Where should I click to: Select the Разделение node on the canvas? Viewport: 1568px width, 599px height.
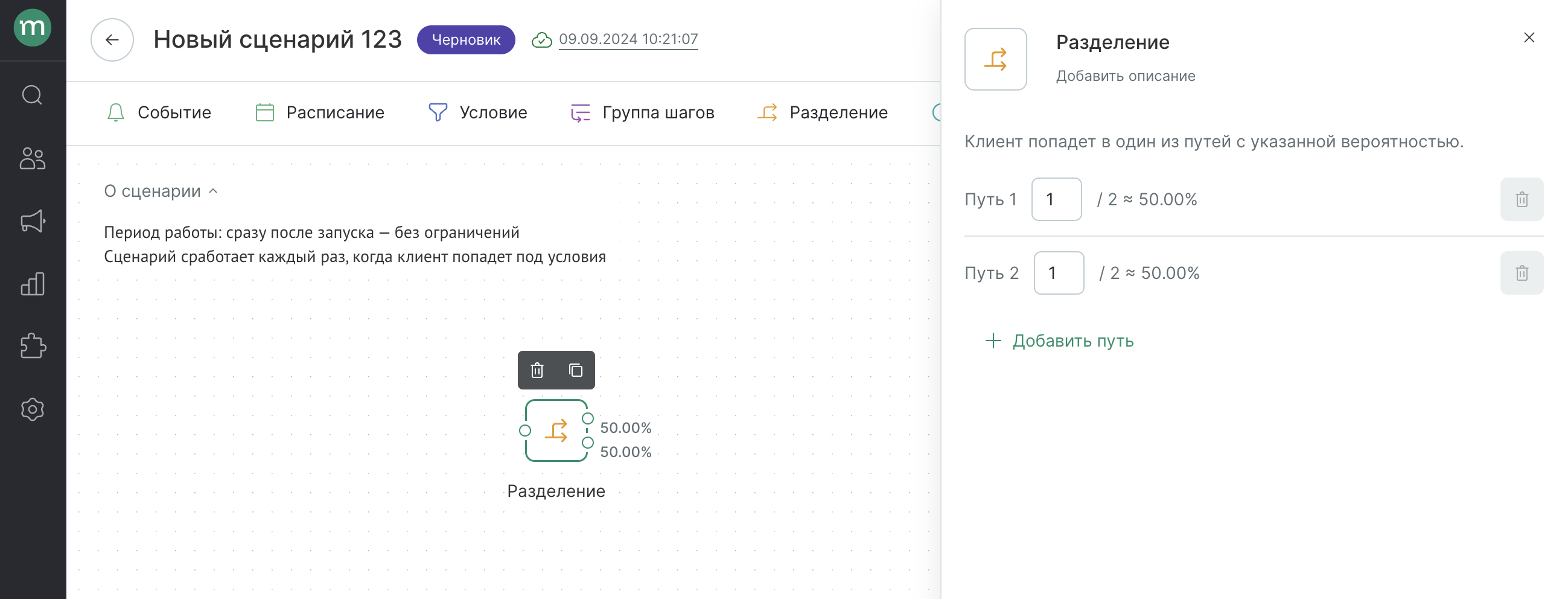pos(556,431)
